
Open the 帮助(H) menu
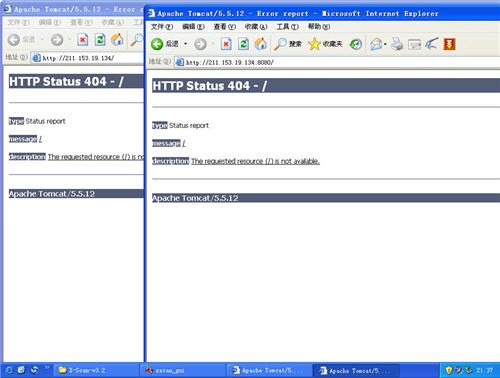tap(319, 27)
